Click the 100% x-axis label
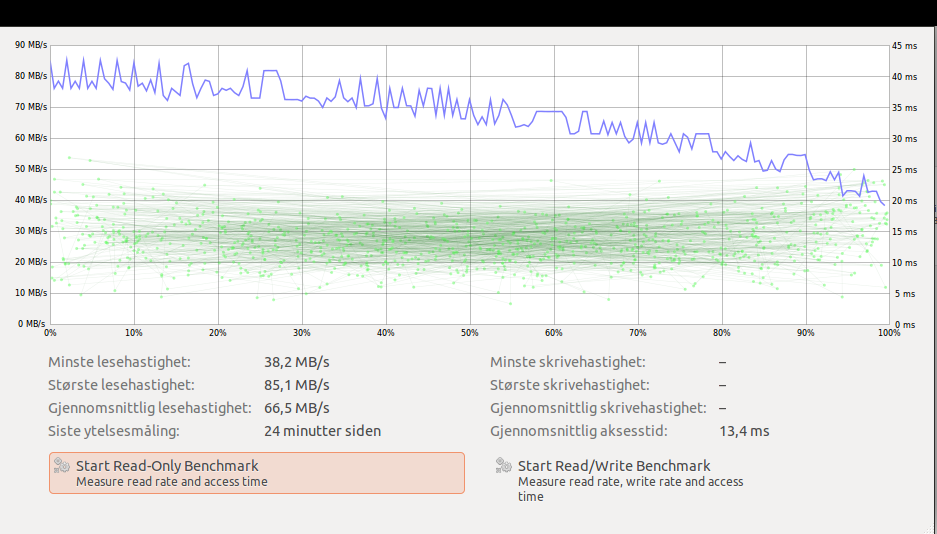Viewport: 937px width, 534px height. tap(889, 333)
